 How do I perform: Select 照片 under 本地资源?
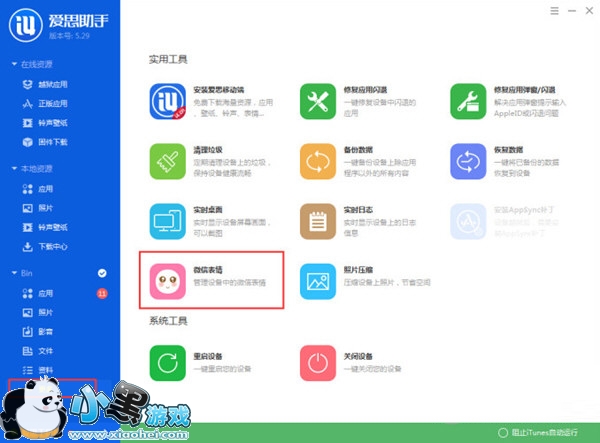38,208
